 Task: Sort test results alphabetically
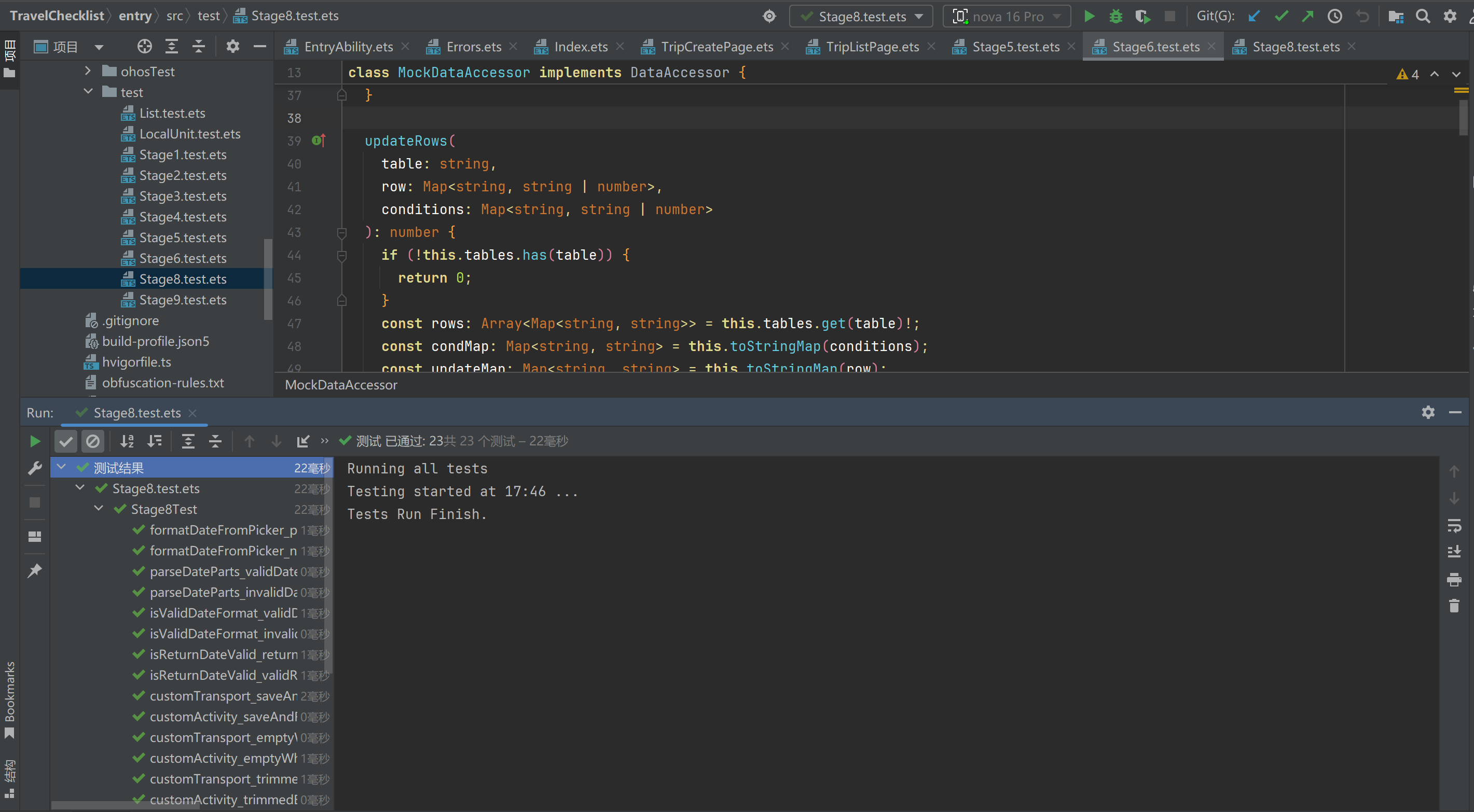(x=127, y=441)
